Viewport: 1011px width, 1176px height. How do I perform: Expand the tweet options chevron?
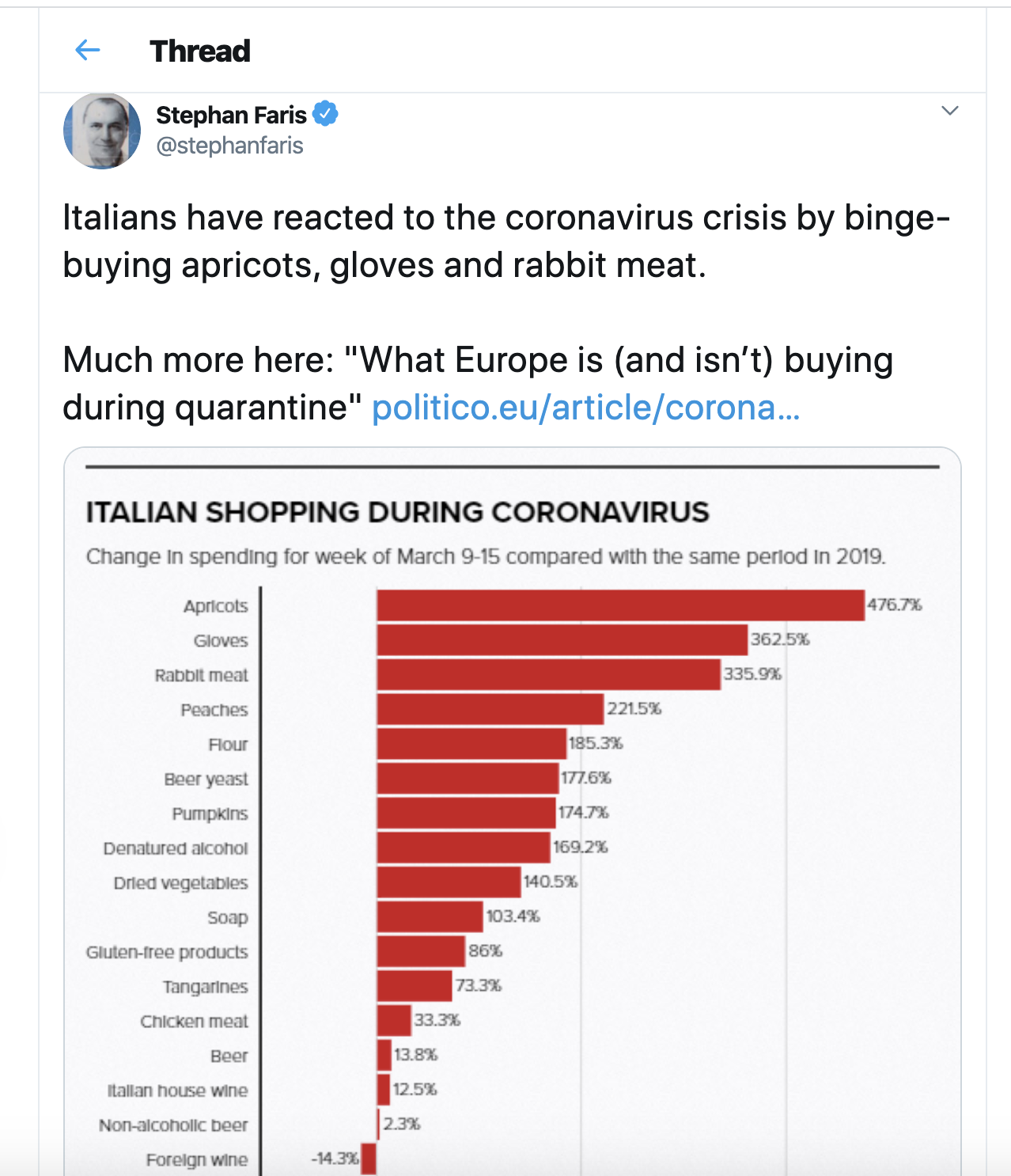950,111
